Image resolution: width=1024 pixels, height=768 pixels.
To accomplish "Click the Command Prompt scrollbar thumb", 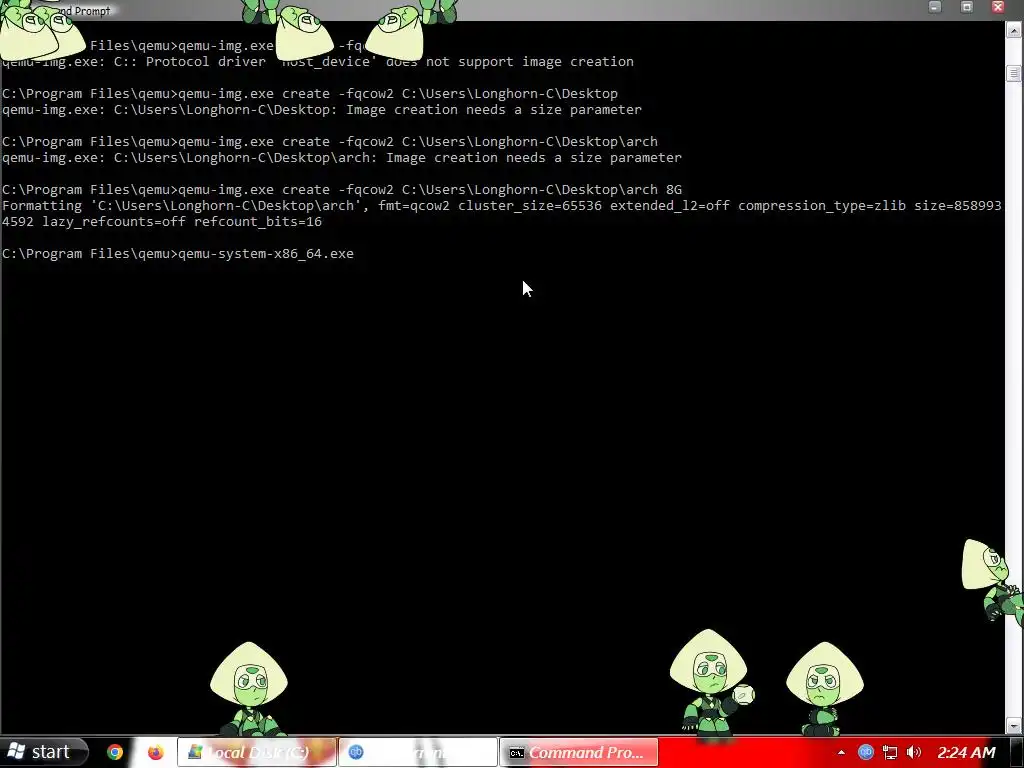I will point(1014,73).
